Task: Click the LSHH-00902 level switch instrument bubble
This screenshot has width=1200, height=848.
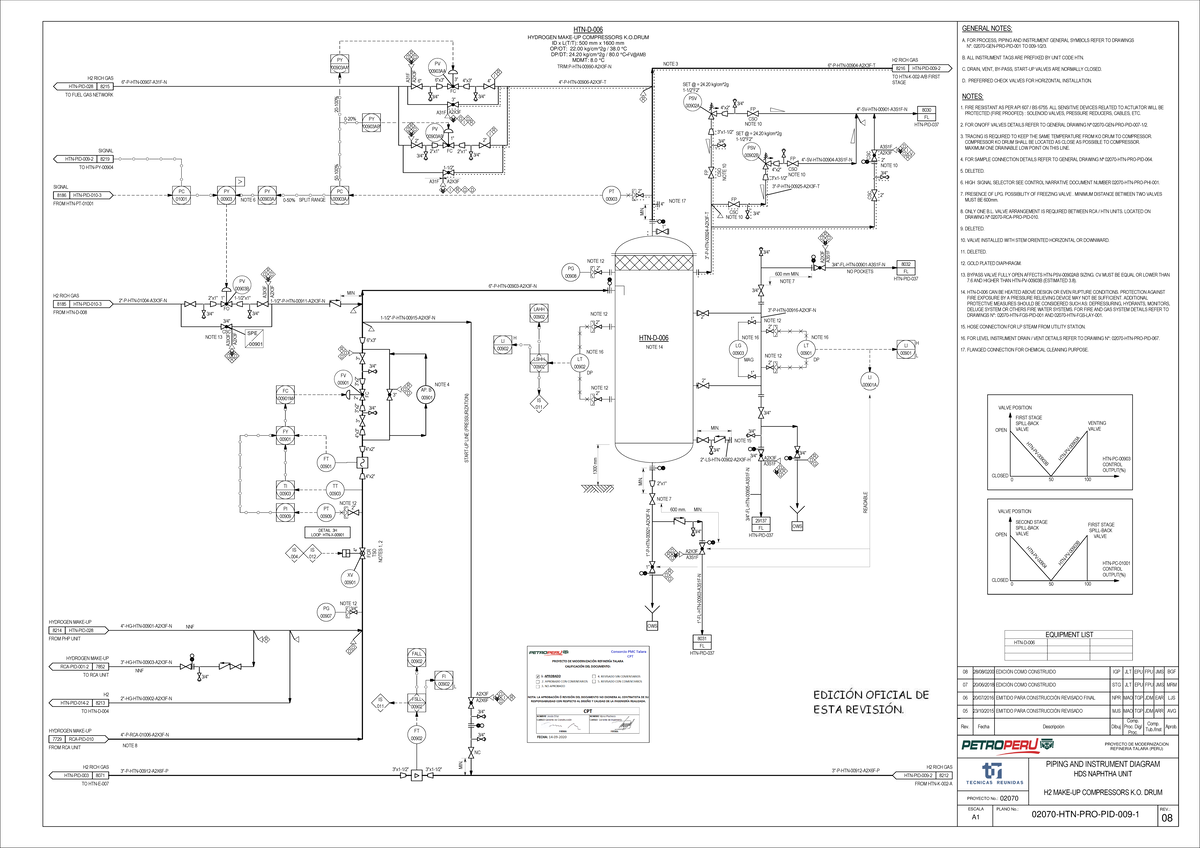Action: click(x=539, y=362)
